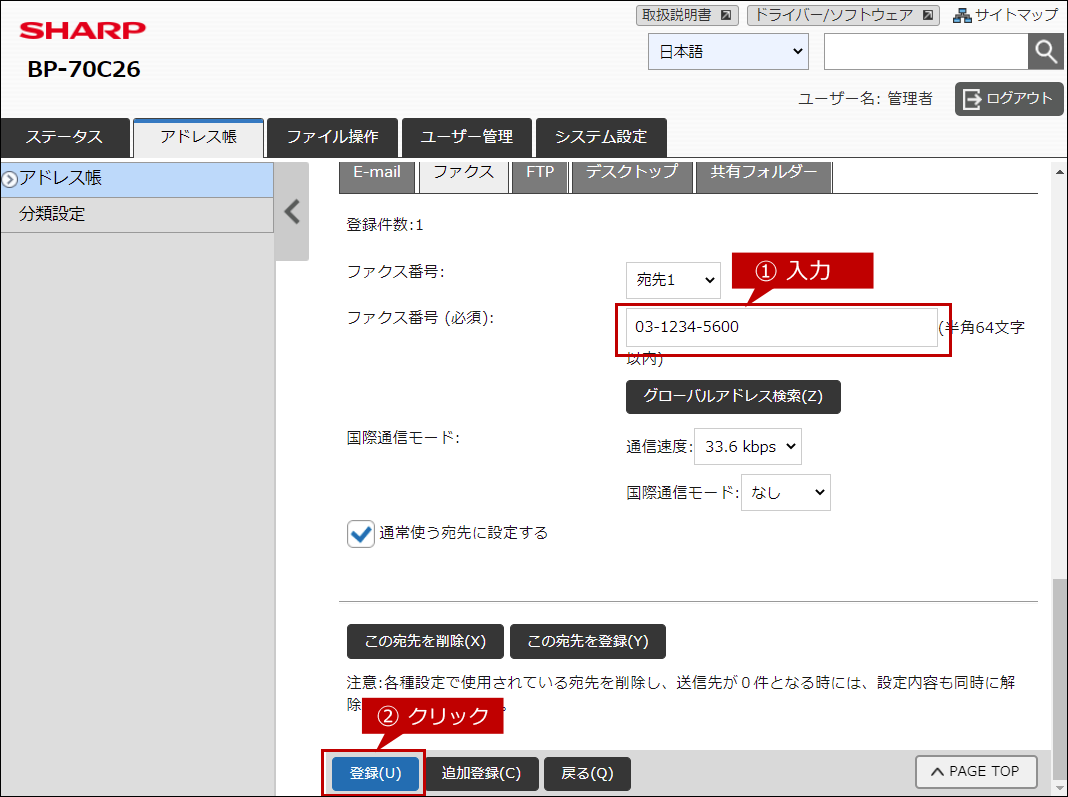1068x797 pixels.
Task: Click the sitemap icon
Action: coord(962,15)
